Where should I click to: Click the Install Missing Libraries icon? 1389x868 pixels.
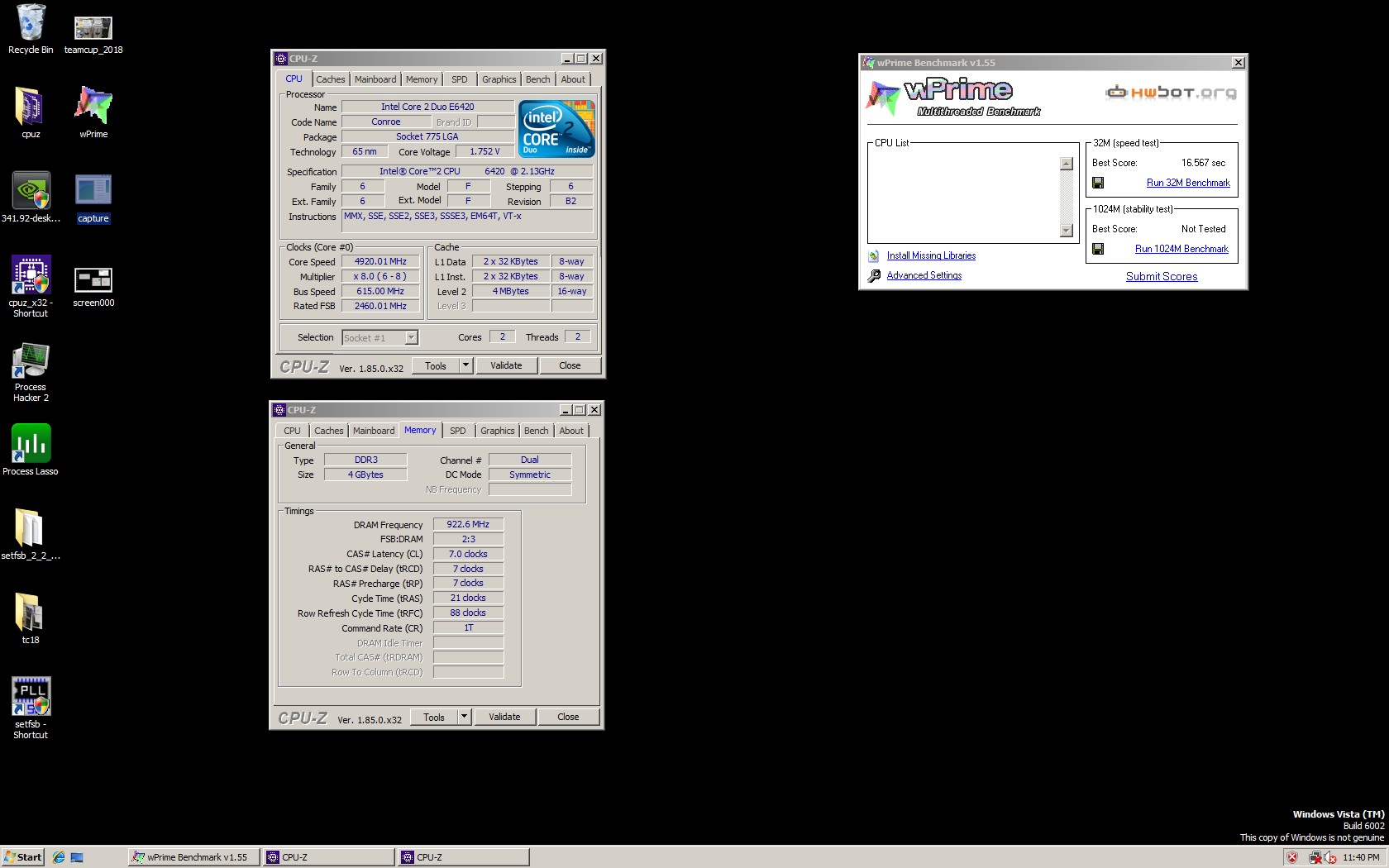point(874,256)
